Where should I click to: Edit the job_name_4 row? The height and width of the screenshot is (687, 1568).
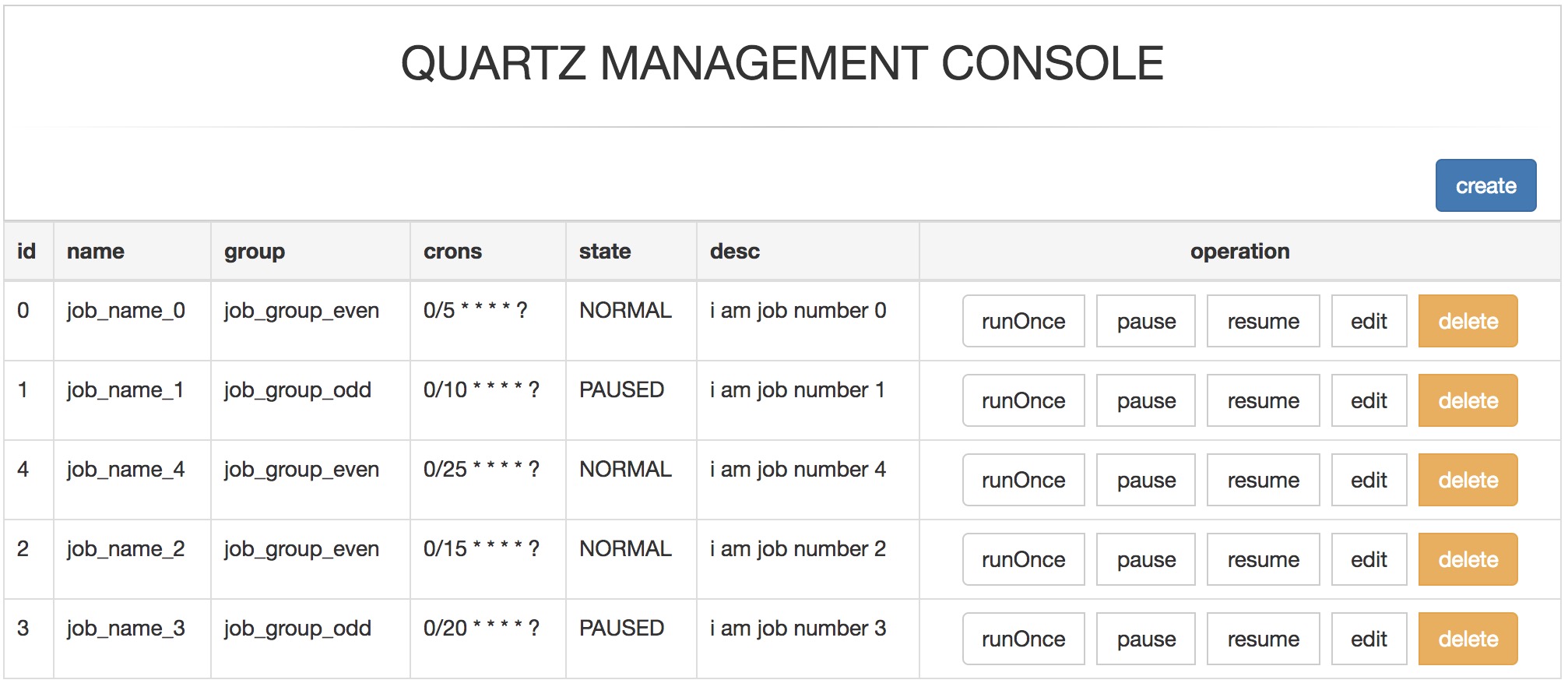[1369, 480]
